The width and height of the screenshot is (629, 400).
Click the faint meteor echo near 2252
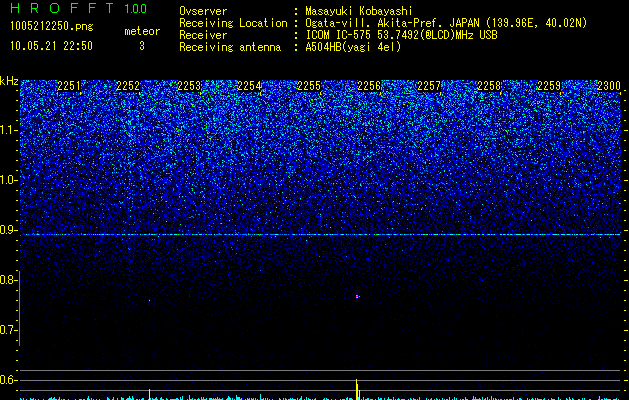(149, 300)
